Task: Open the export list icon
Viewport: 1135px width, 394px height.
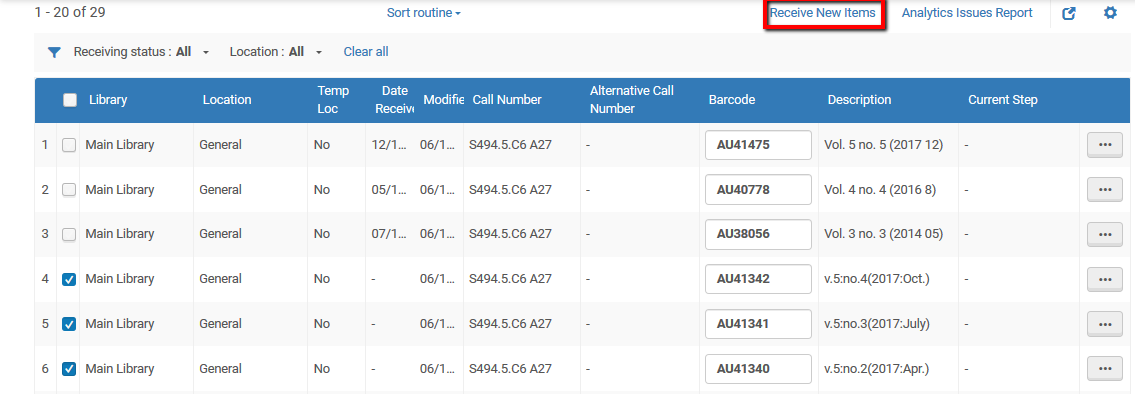Action: (1069, 13)
